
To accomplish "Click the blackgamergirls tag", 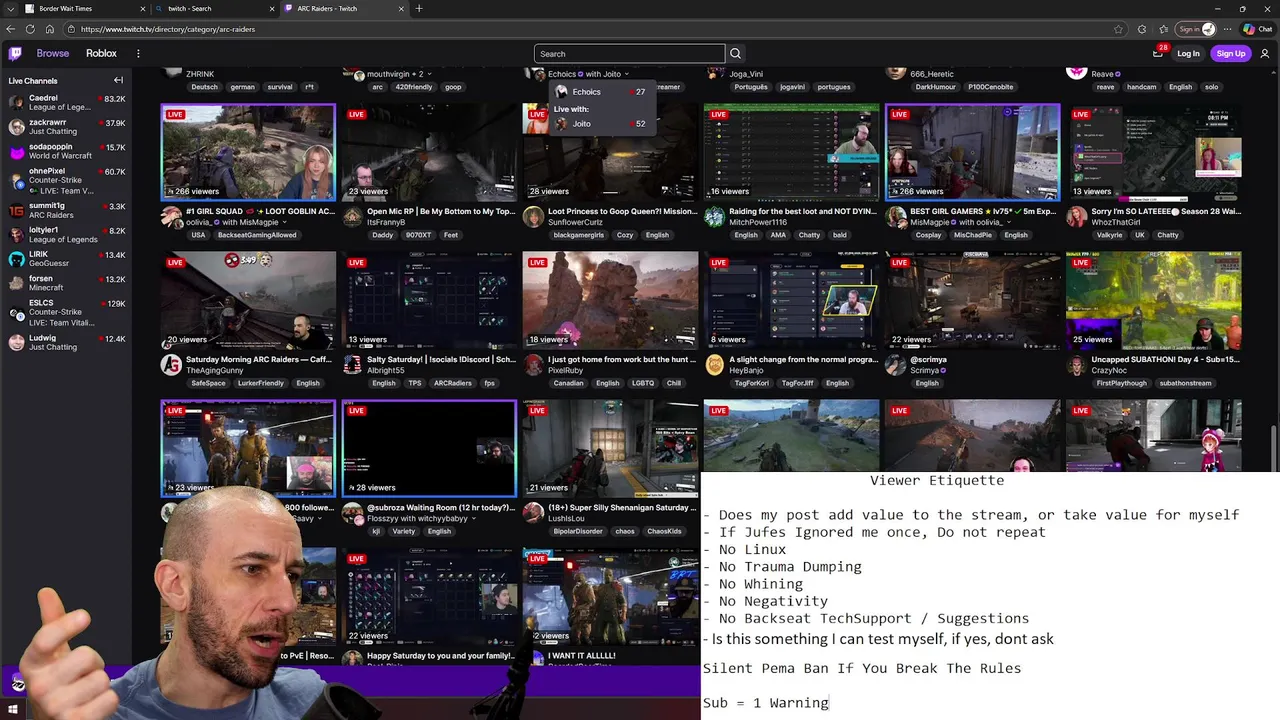I will pyautogui.click(x=579, y=235).
